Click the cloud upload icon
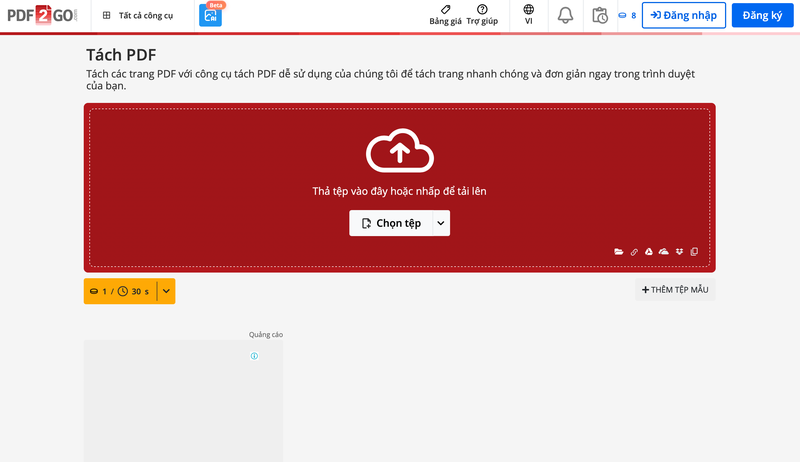The height and width of the screenshot is (462, 800). pyautogui.click(x=400, y=150)
